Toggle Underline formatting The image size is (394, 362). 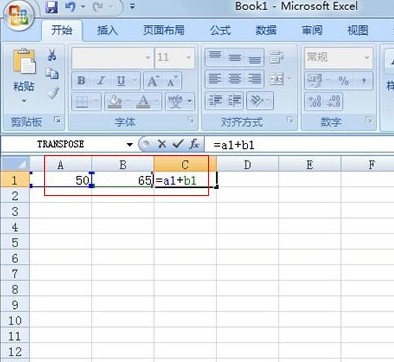click(121, 81)
